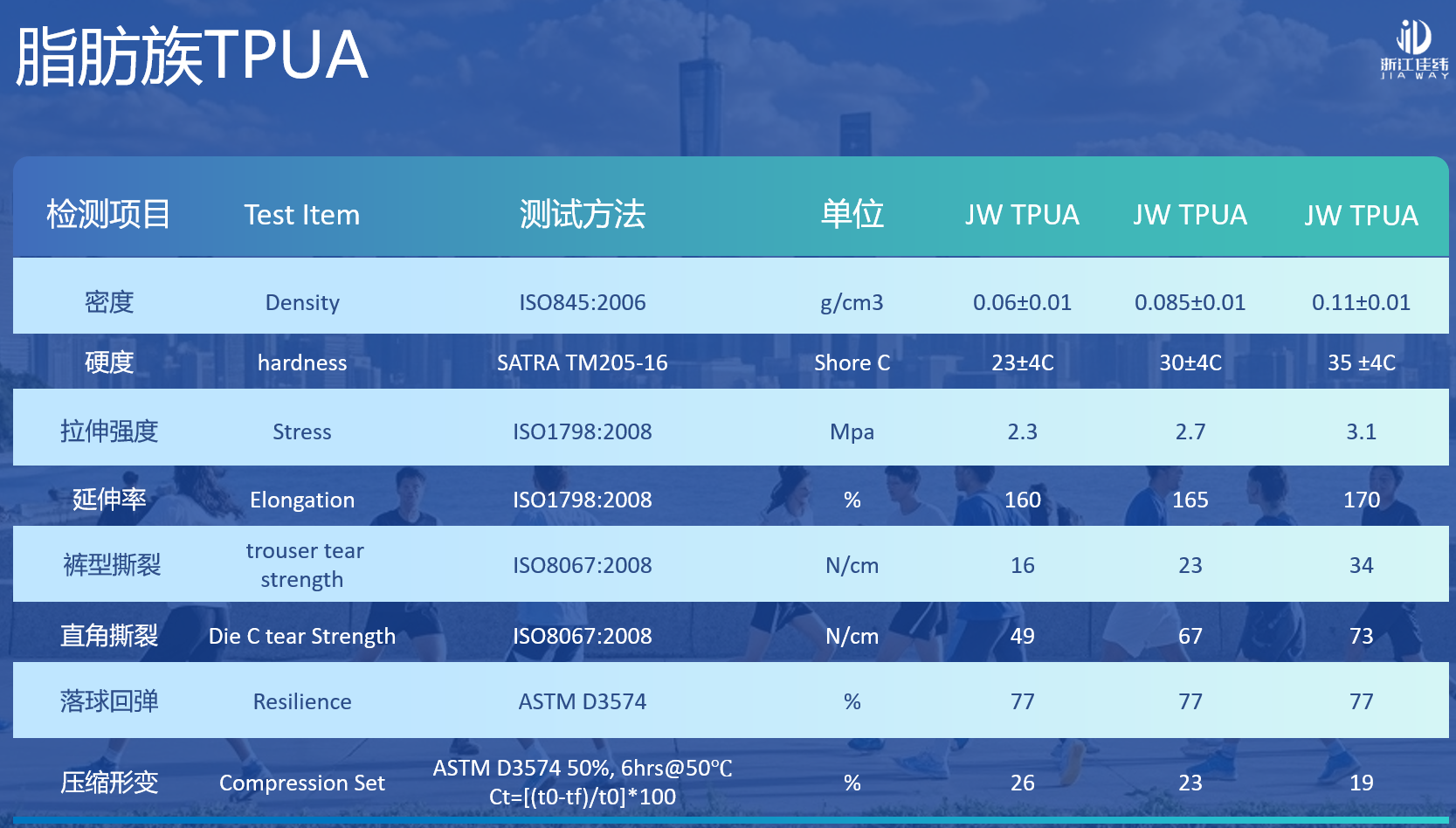1456x828 pixels.
Task: Select the compression set value 26
Action: (x=1023, y=783)
